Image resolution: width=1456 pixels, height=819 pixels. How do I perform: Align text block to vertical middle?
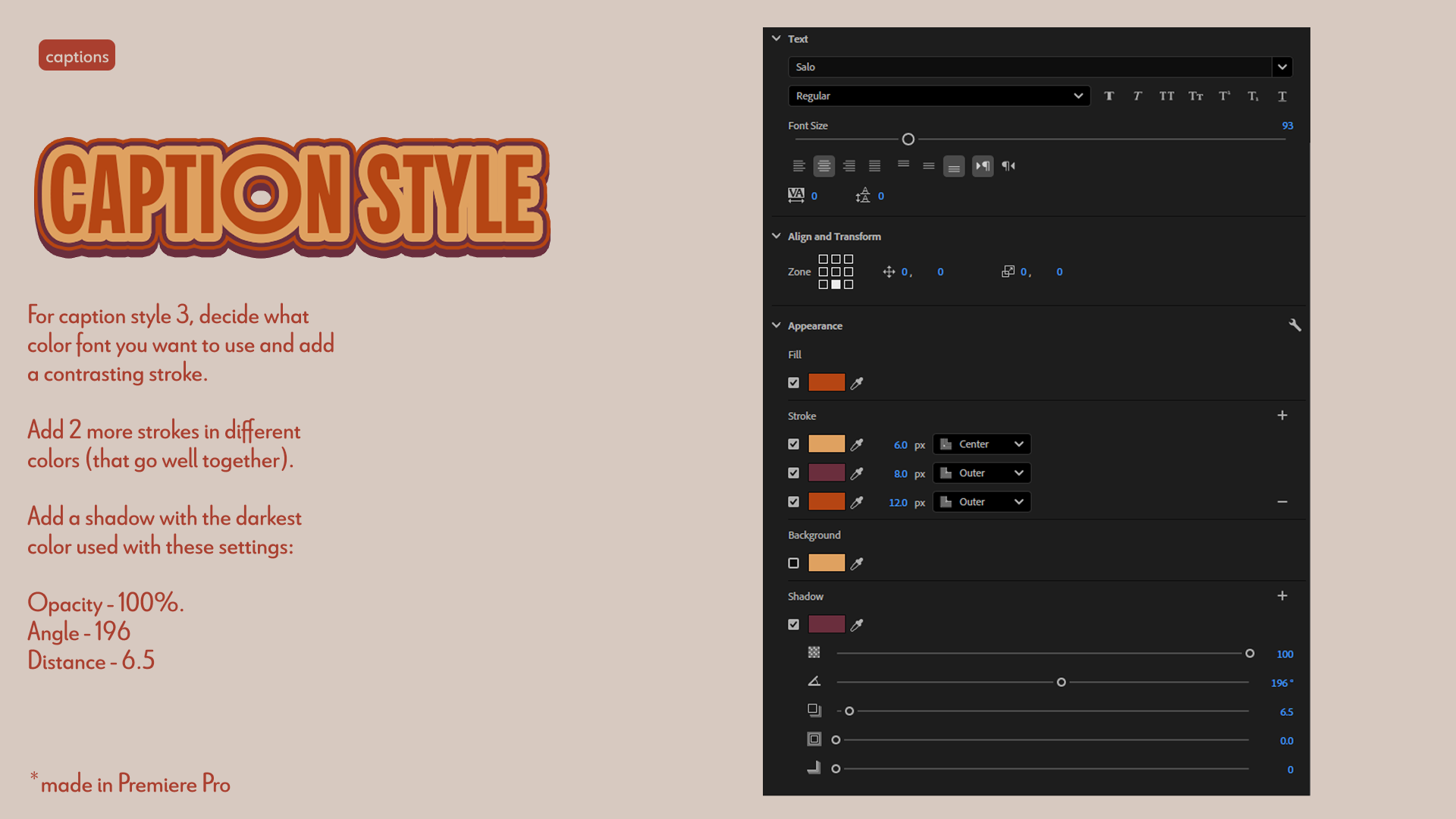coord(928,166)
